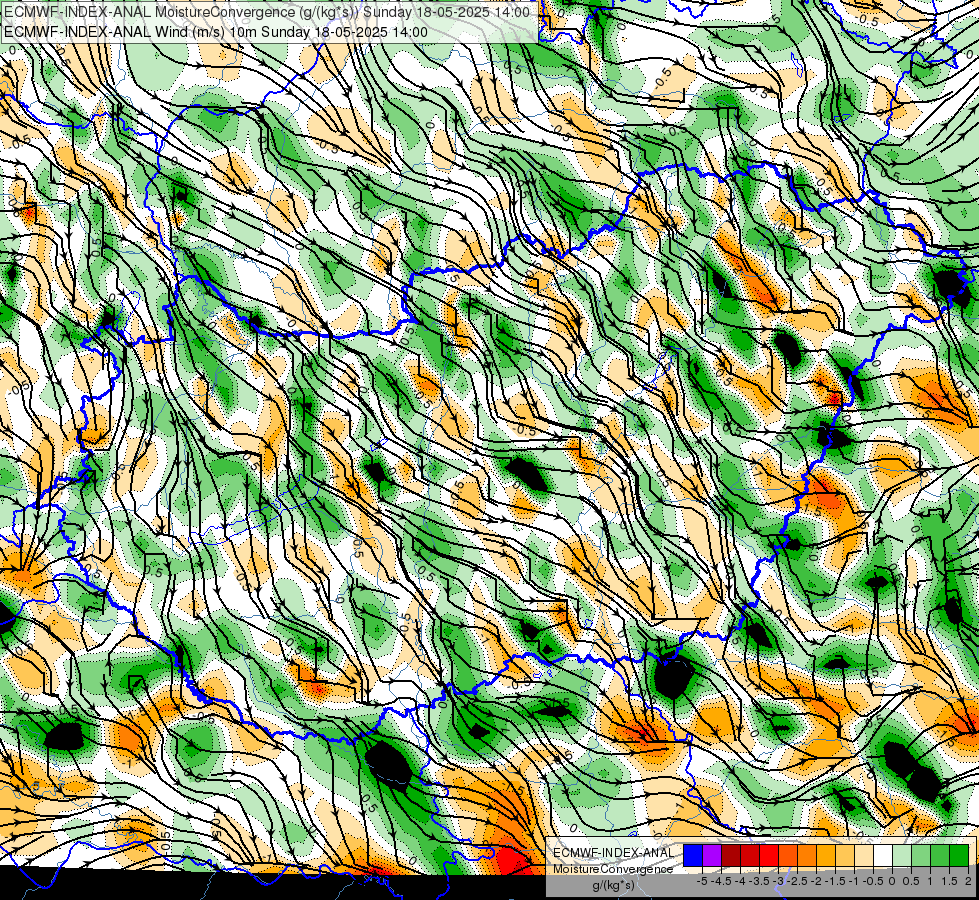Click the 0.5 tick label on the legend scale
979x900 pixels.
point(911,881)
